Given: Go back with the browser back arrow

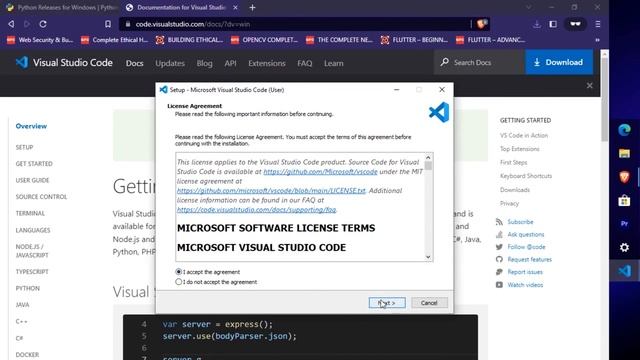Looking at the screenshot, I should click(11, 24).
